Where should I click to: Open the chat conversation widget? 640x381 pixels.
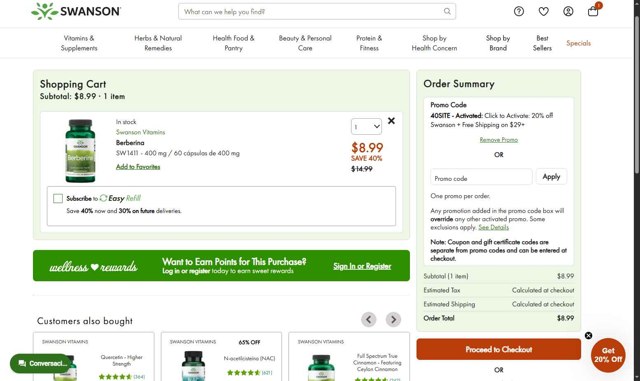click(x=41, y=363)
